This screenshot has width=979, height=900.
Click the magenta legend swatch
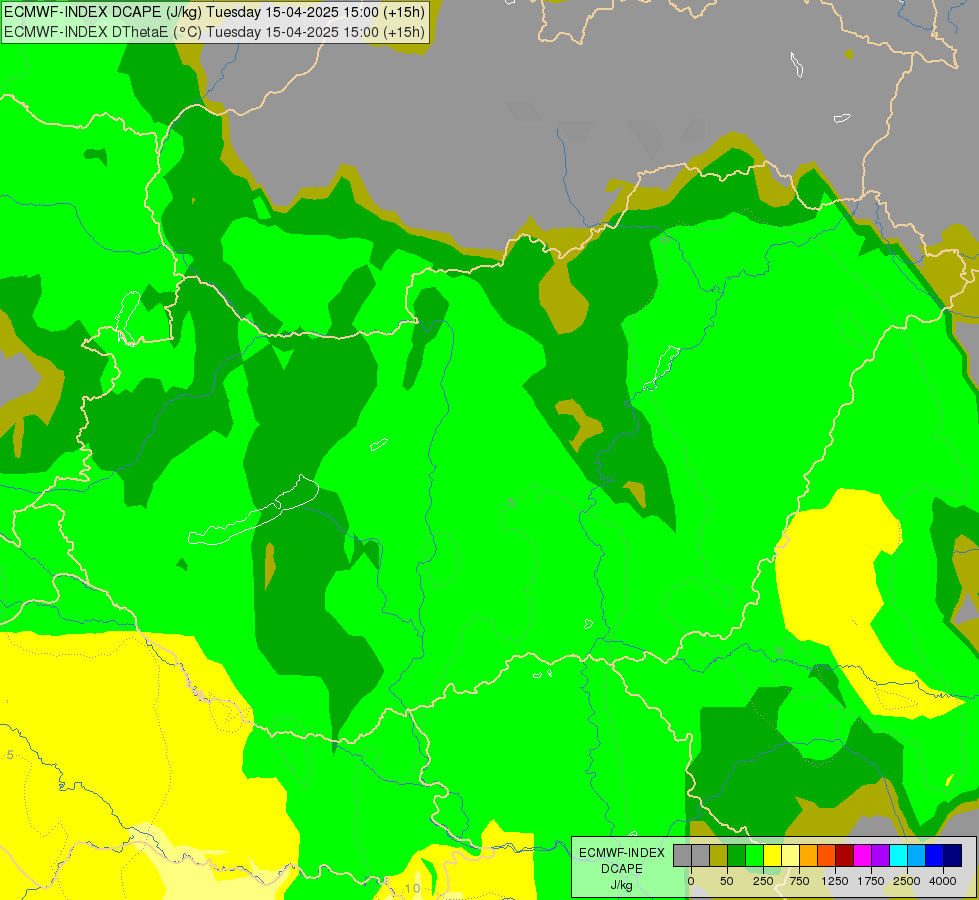coord(863,856)
